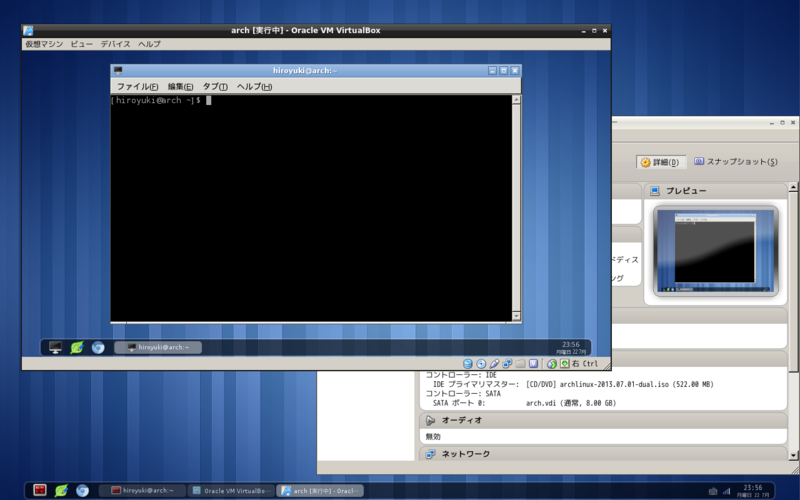This screenshot has width=800, height=500.
Task: Click the archlinux-2013.07.01-dual.iso entry
Action: pyautogui.click(x=619, y=384)
